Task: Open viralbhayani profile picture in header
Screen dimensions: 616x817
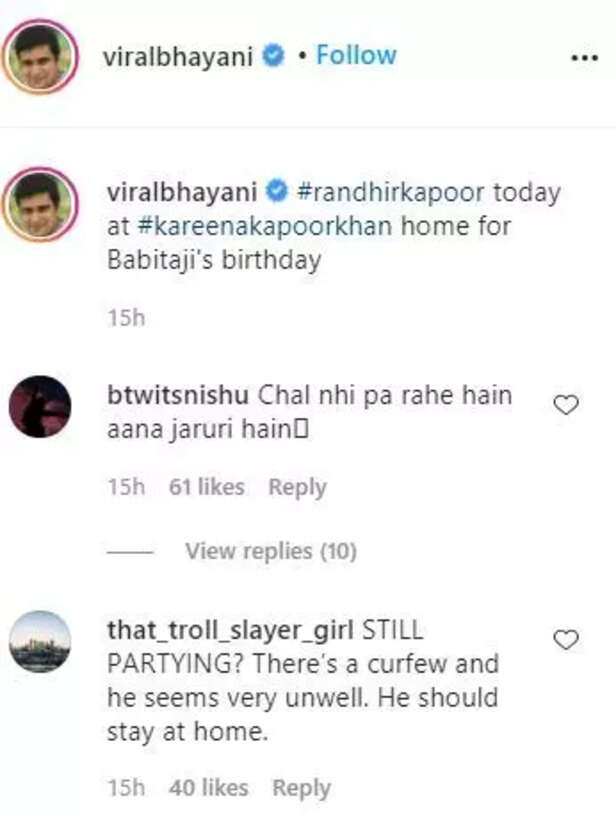Action: coord(40,57)
